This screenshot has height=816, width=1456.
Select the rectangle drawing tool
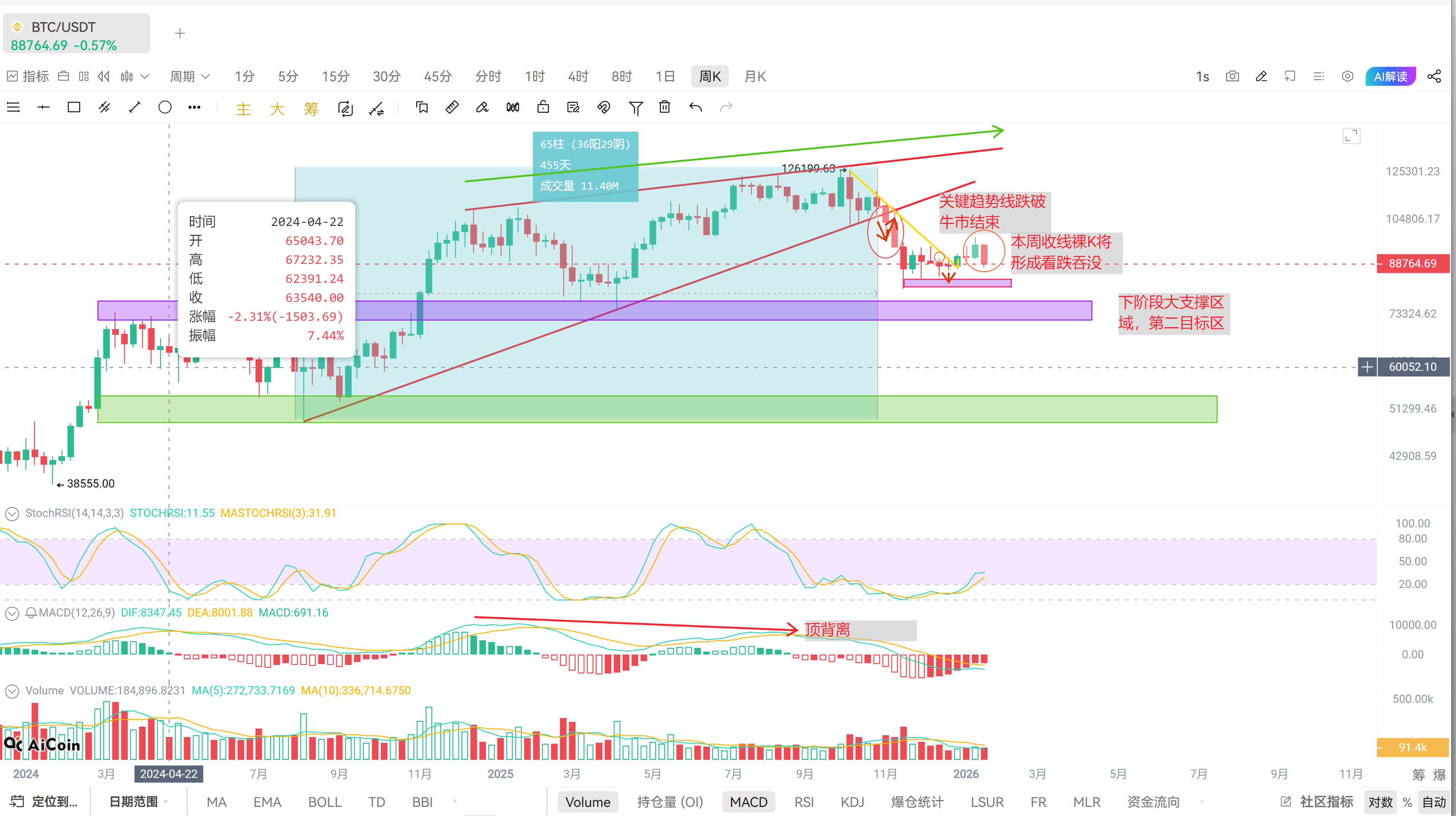tap(74, 107)
